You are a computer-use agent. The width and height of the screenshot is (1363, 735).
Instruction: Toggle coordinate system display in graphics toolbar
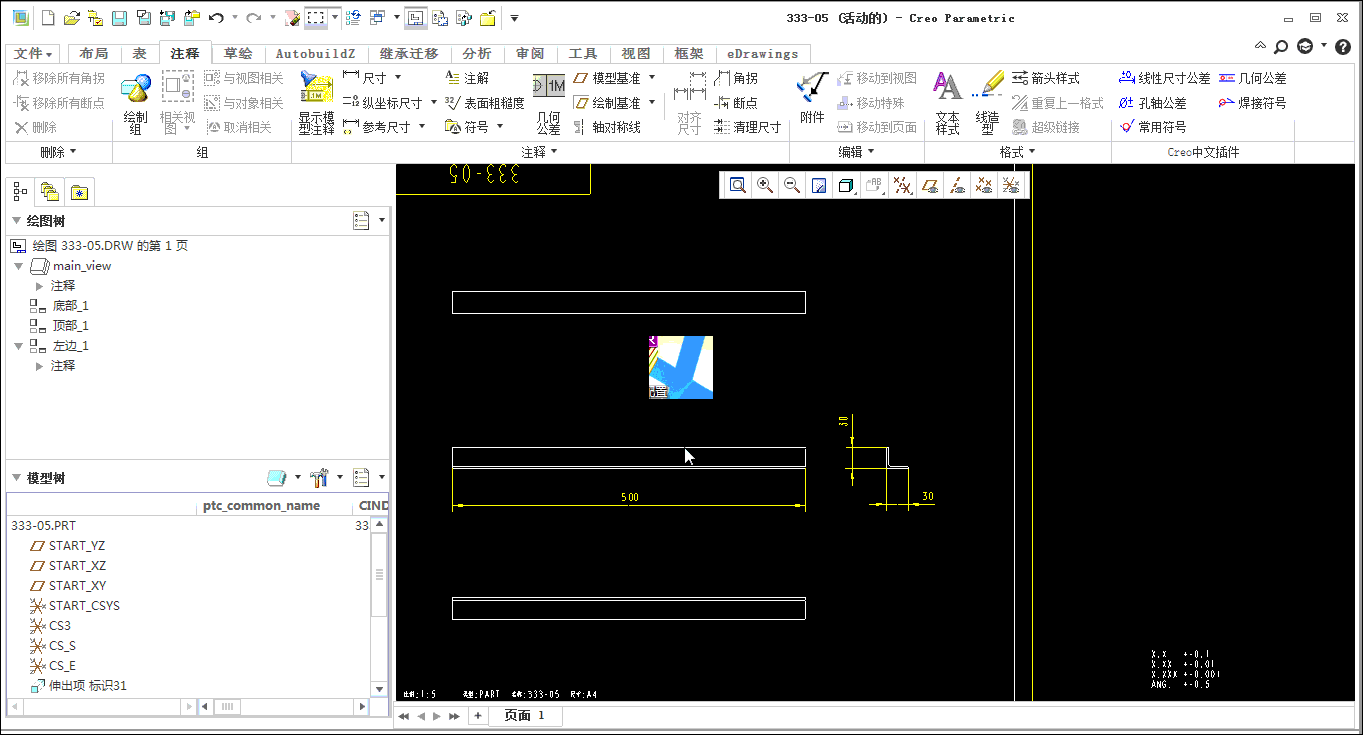click(x=1011, y=185)
